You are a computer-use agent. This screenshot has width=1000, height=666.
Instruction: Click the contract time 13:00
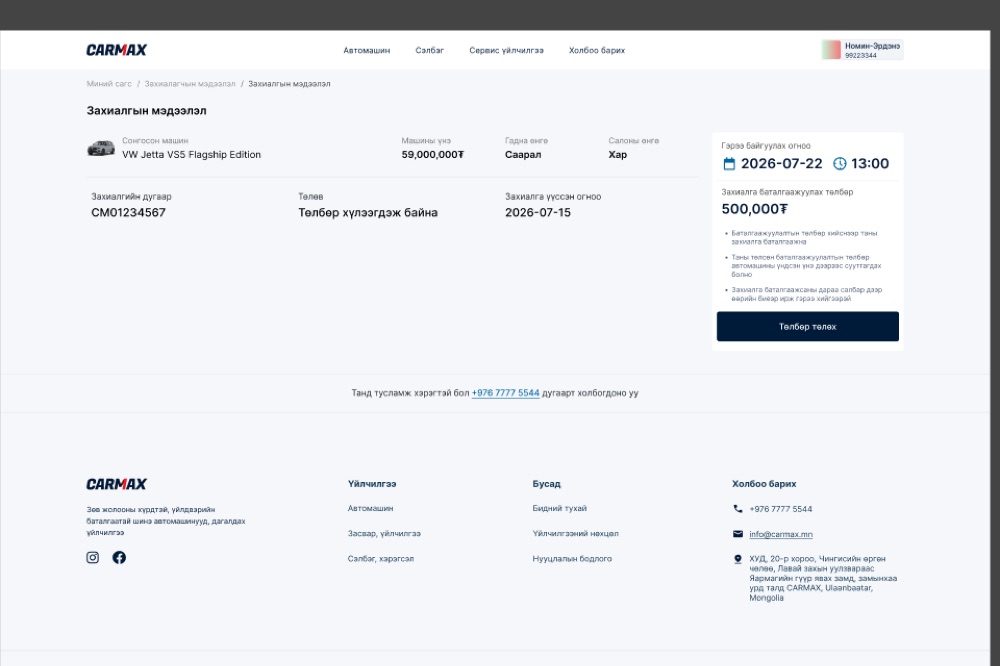pyautogui.click(x=870, y=164)
